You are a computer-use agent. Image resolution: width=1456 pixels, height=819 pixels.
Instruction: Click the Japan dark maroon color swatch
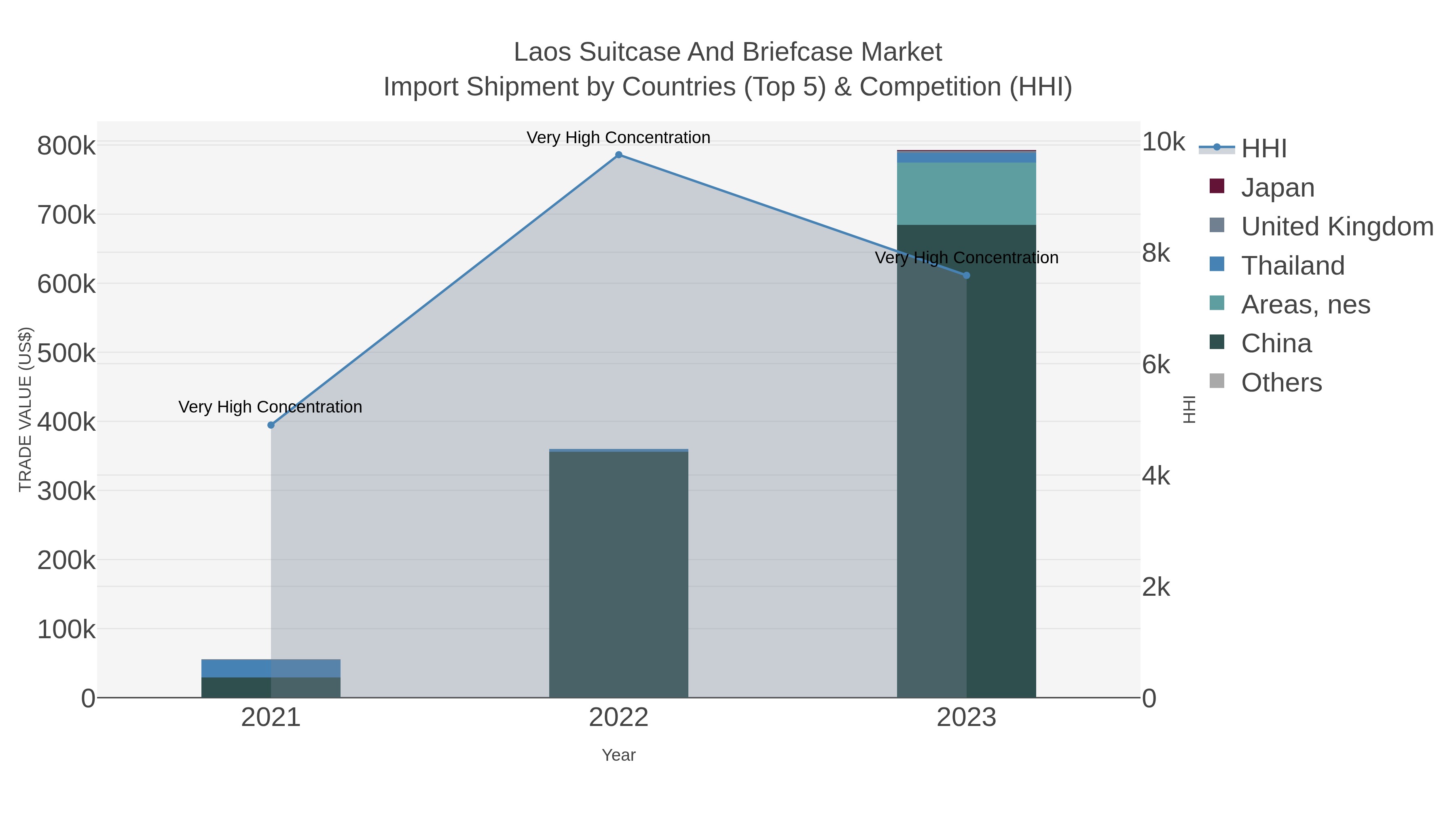tap(1217, 186)
